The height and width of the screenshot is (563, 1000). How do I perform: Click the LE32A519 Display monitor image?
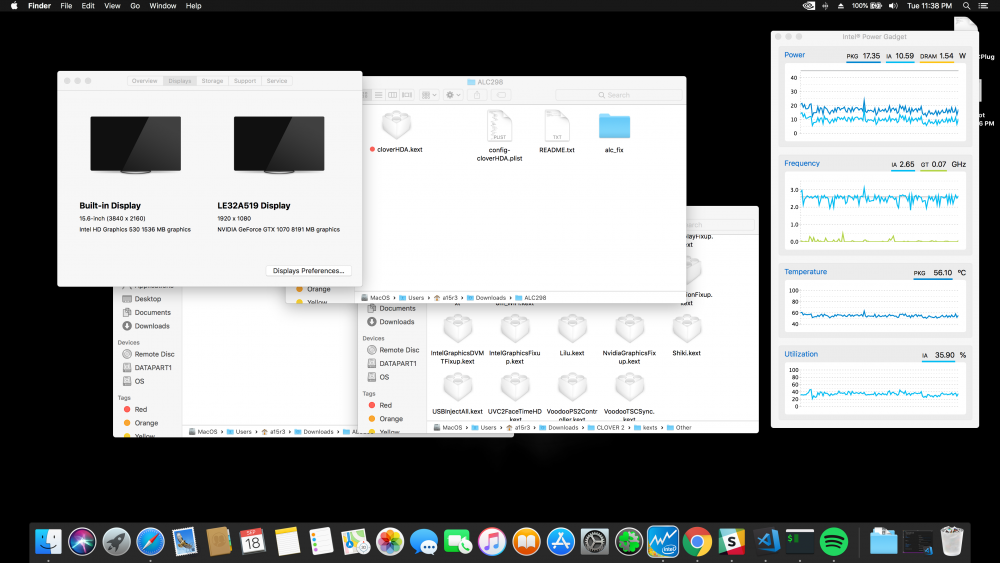(x=279, y=144)
